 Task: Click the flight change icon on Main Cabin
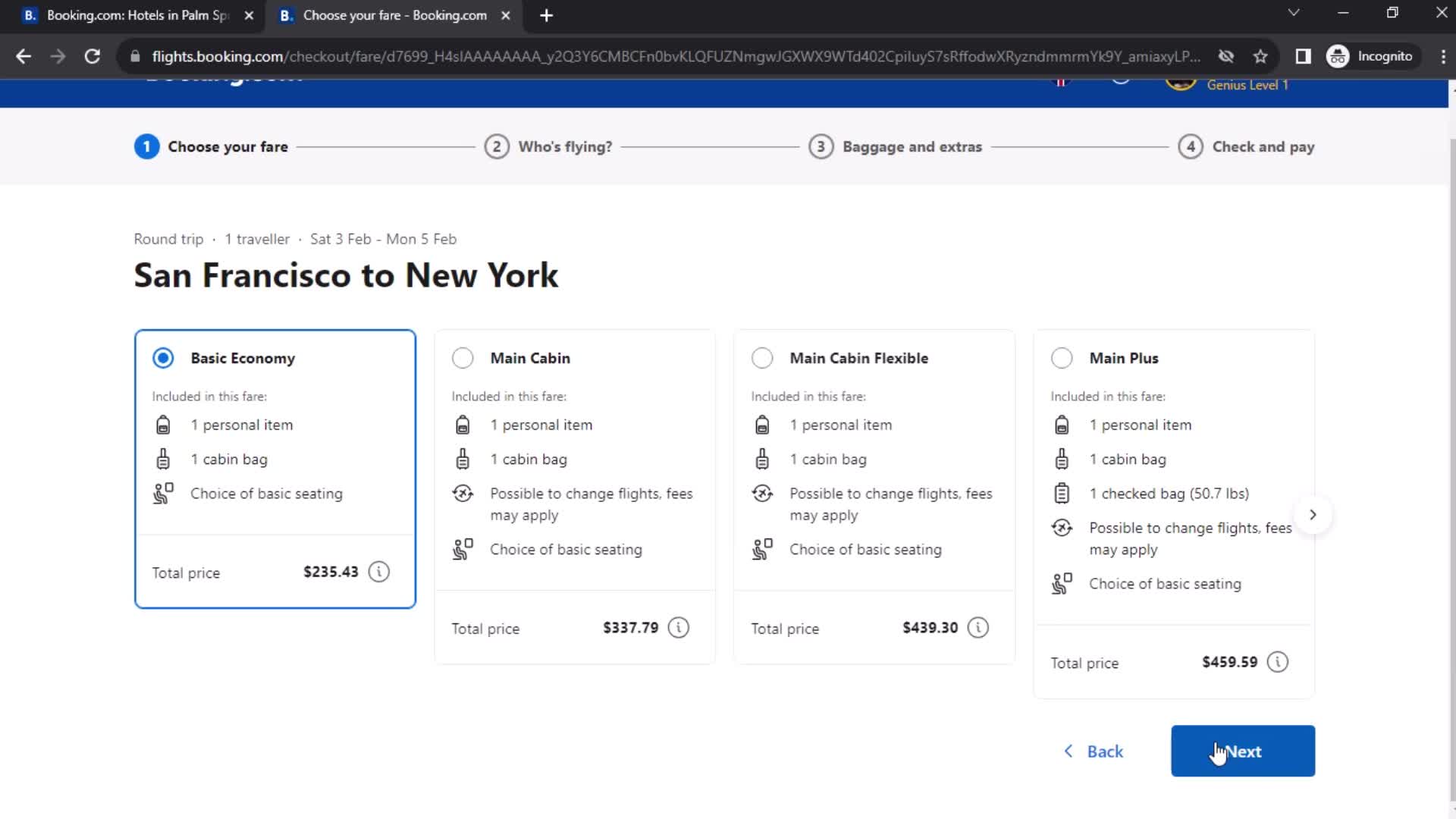[x=463, y=493]
